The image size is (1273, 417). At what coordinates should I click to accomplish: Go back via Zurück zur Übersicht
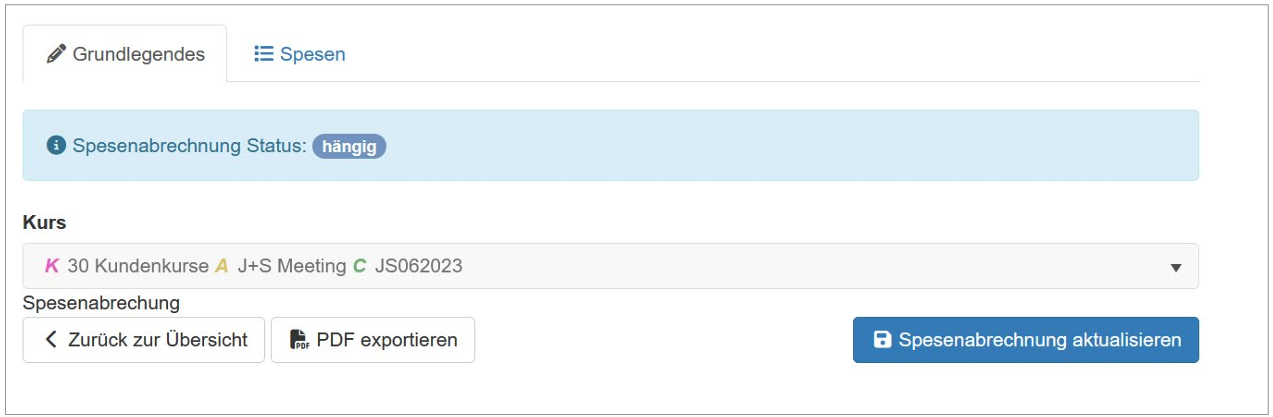coord(144,340)
